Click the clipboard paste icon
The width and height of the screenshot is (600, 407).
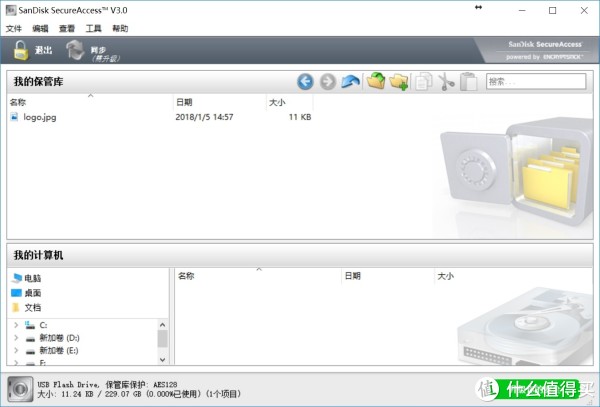468,81
